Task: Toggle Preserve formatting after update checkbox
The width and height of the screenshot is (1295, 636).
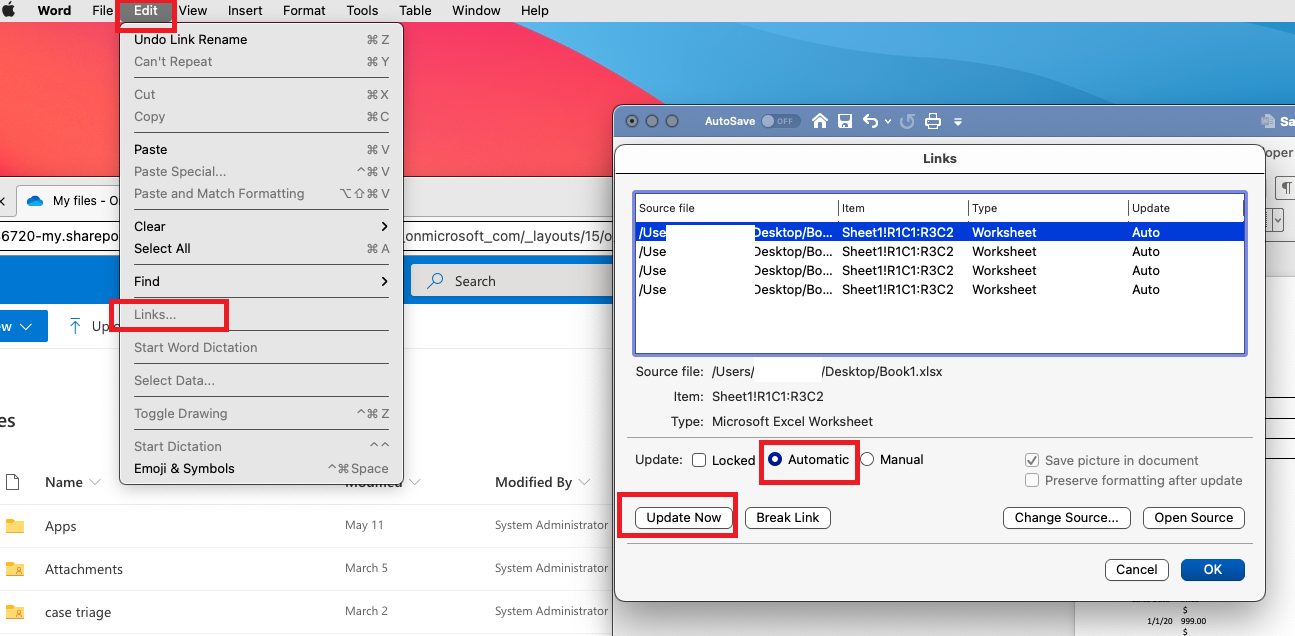Action: tap(1032, 480)
